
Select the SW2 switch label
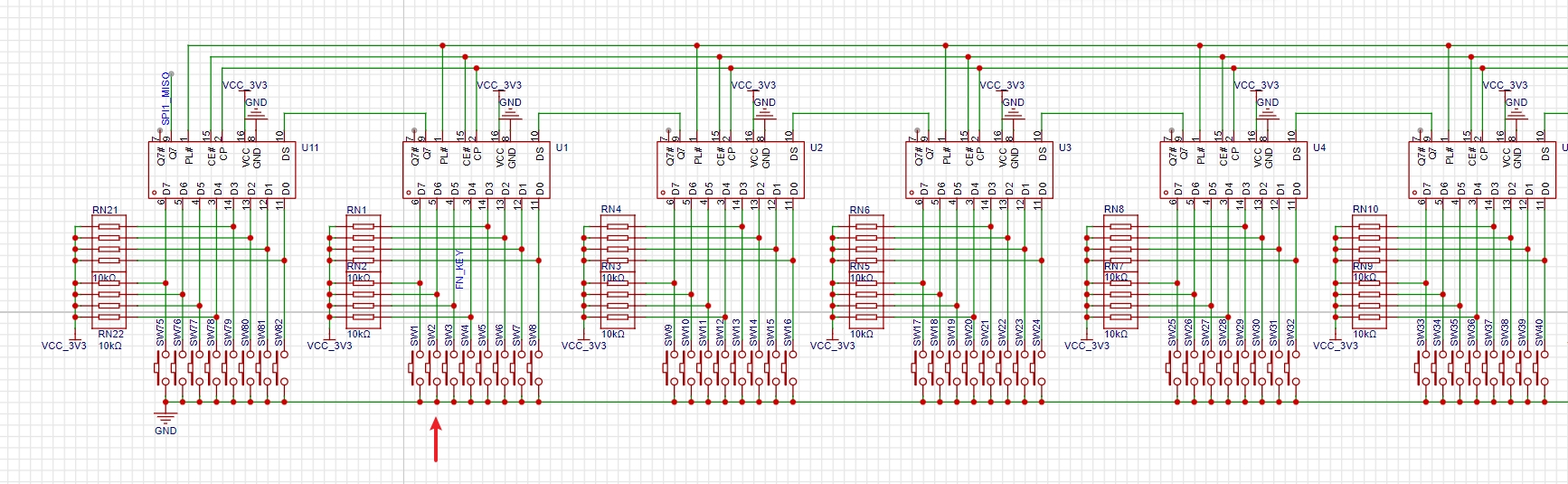tap(432, 336)
